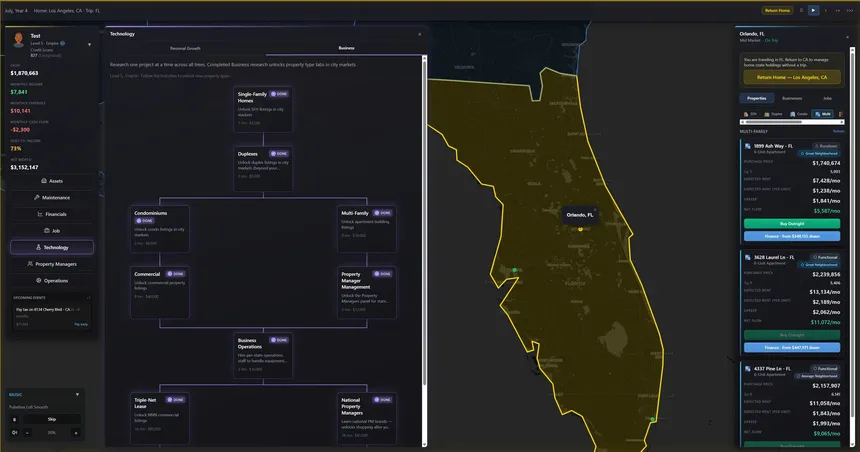
Task: Decrease music volume with minus button
Action: [27, 433]
